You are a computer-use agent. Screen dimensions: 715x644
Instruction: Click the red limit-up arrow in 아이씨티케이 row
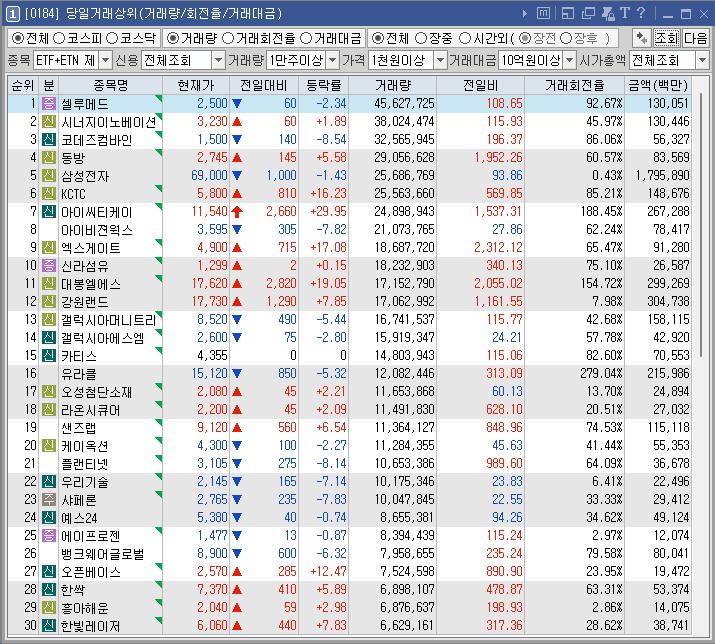(x=237, y=212)
